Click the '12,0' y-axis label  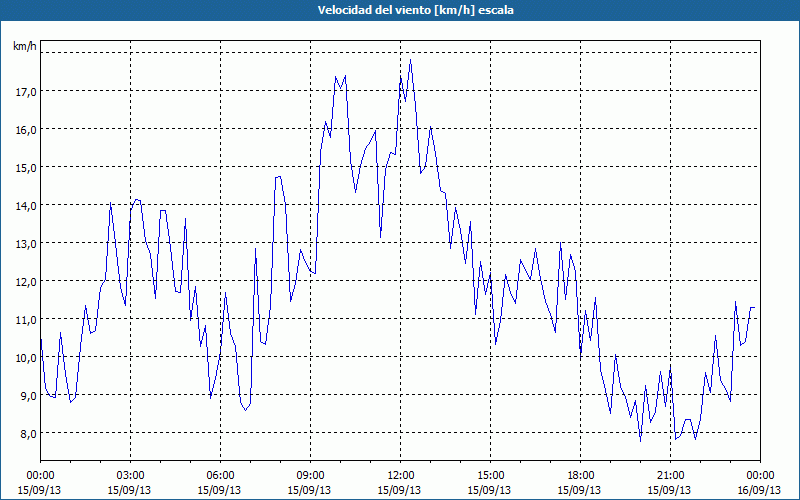pyautogui.click(x=26, y=282)
